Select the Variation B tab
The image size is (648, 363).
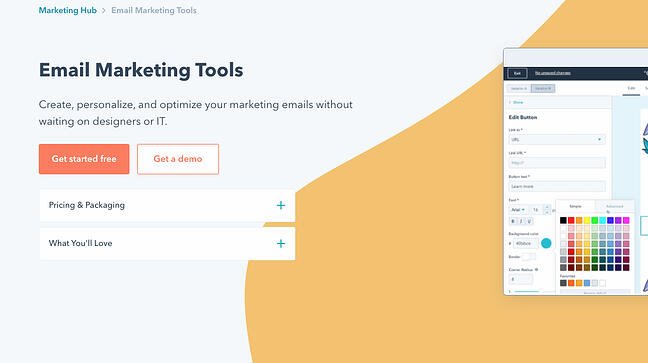(543, 88)
